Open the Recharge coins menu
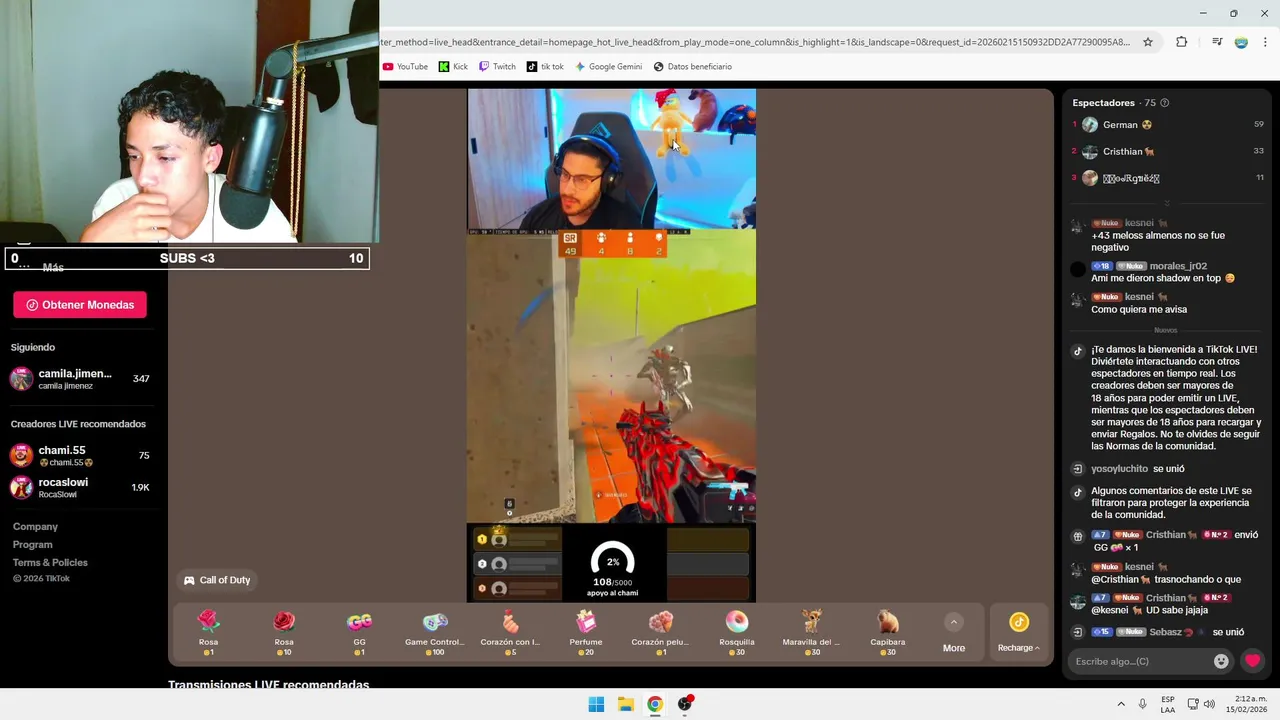The width and height of the screenshot is (1280, 720). tap(1018, 633)
